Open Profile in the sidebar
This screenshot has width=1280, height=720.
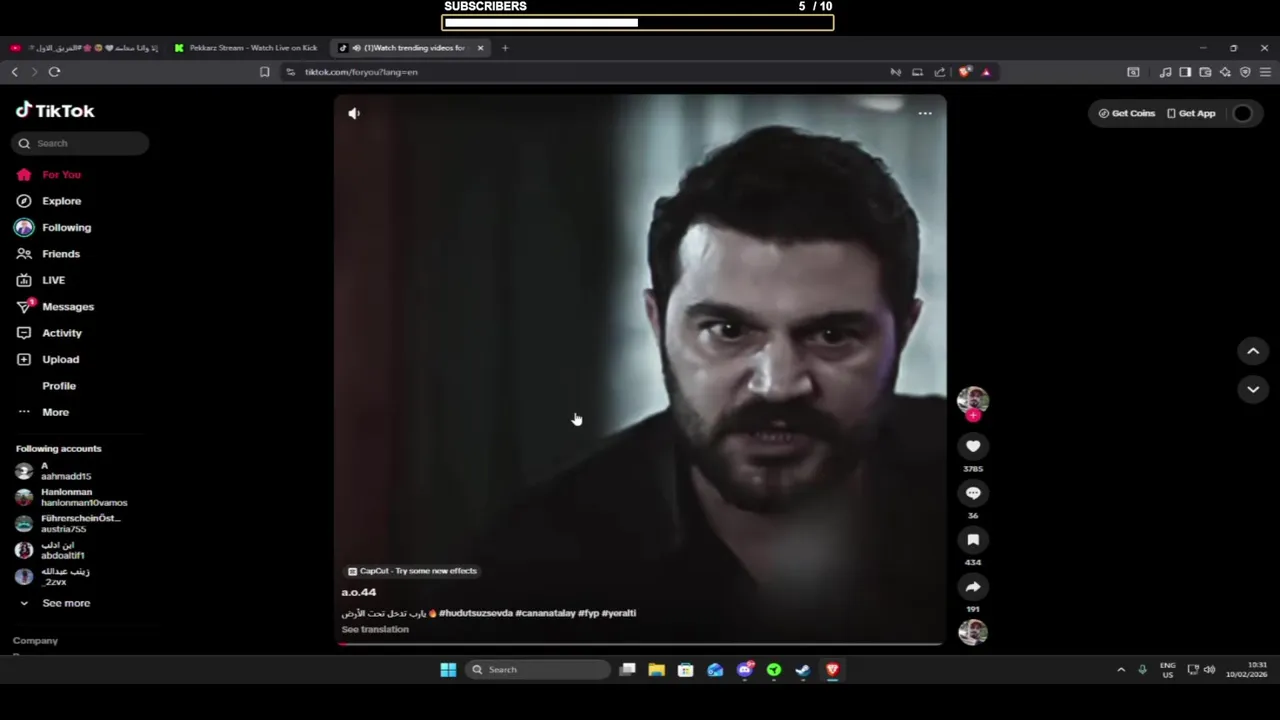[58, 386]
